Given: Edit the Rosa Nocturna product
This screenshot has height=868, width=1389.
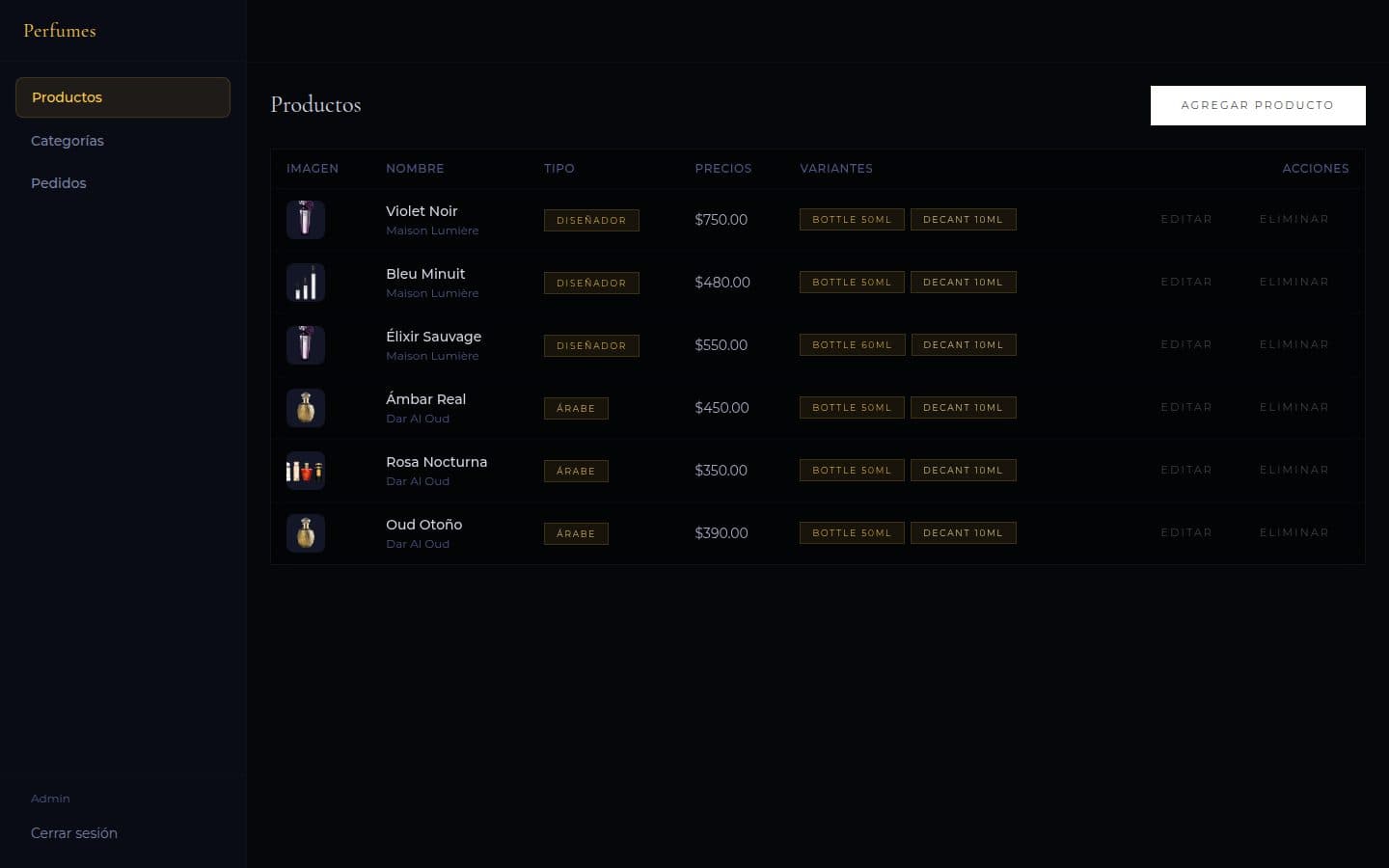Looking at the screenshot, I should (1186, 470).
